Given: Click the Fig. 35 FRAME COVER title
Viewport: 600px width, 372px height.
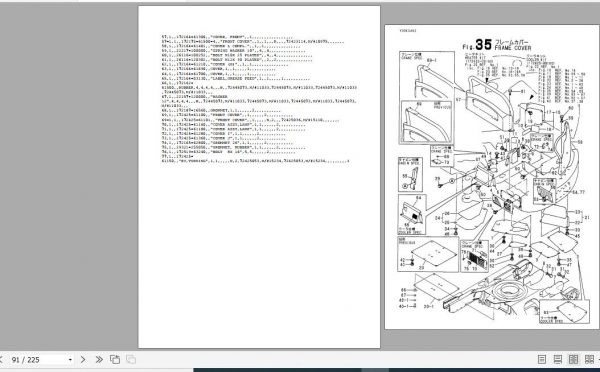Looking at the screenshot, I should (x=497, y=45).
